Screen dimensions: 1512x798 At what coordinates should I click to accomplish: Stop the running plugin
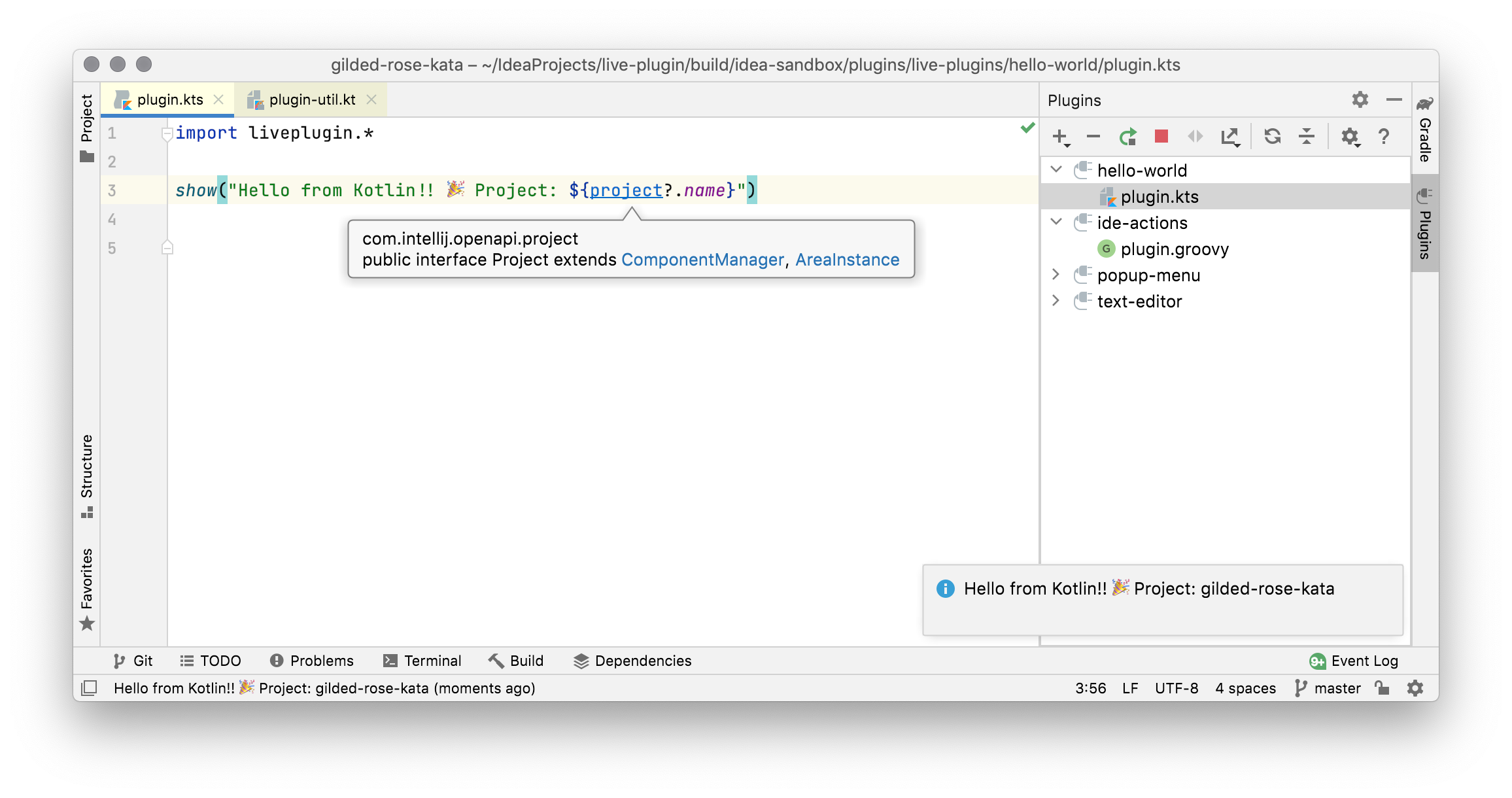(x=1161, y=137)
